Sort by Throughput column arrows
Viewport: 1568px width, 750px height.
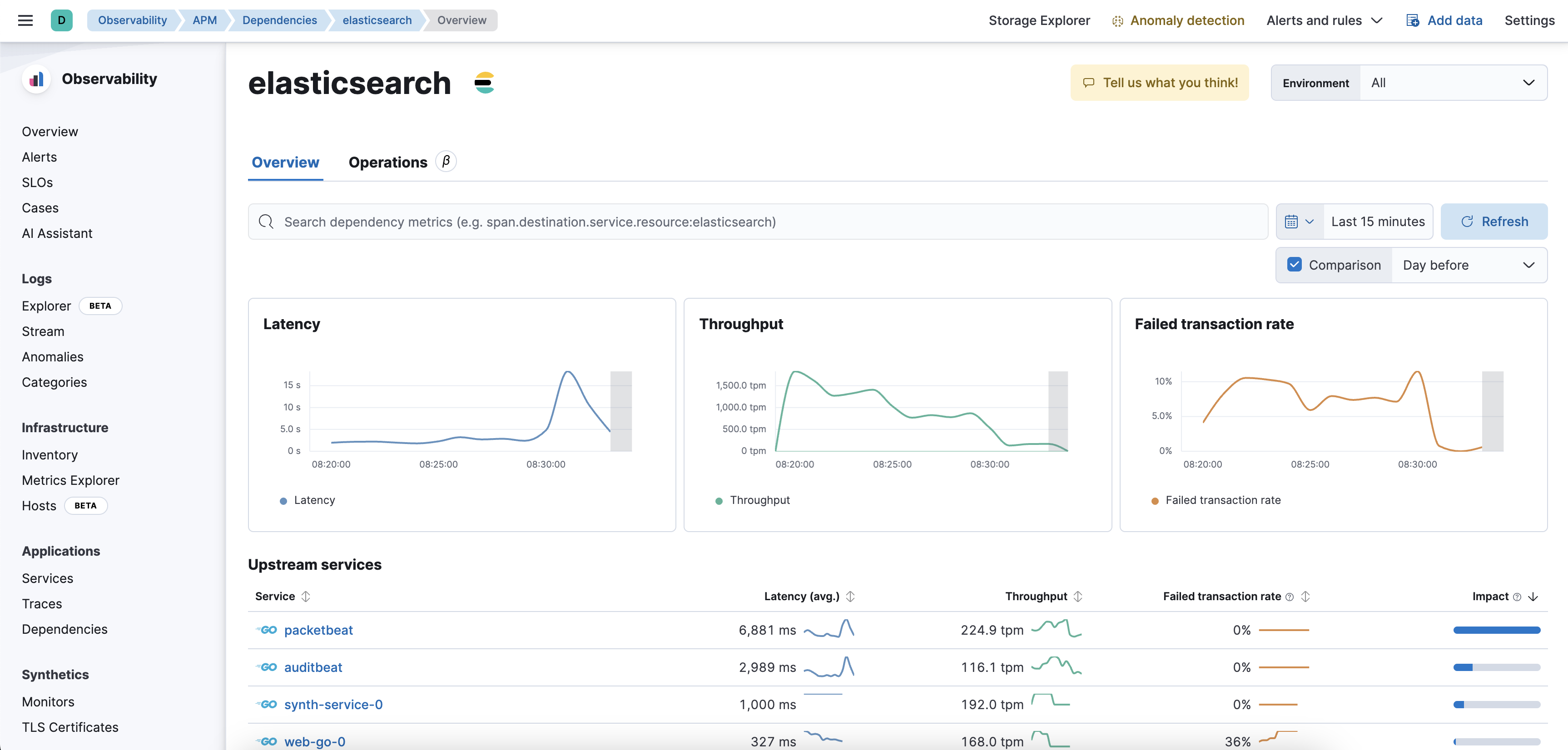pos(1078,596)
